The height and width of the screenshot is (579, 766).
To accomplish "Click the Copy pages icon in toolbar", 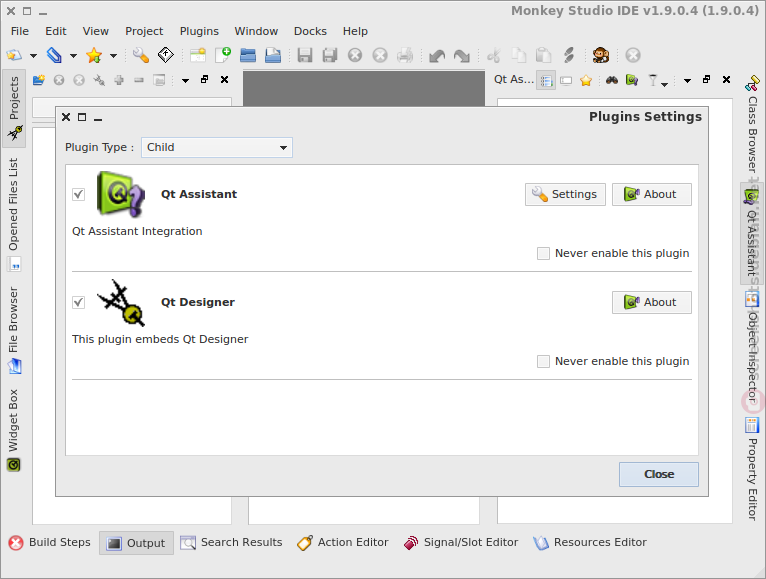I will click(x=519, y=55).
